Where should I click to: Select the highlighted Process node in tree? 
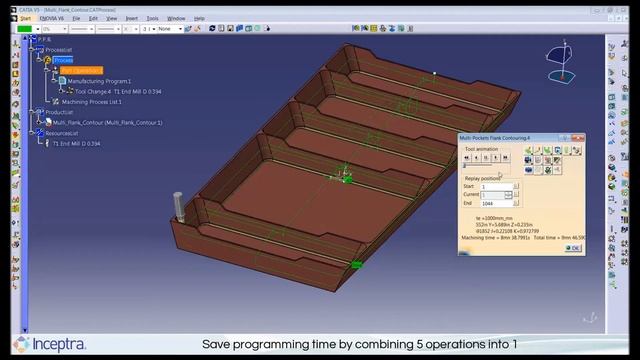[63, 60]
